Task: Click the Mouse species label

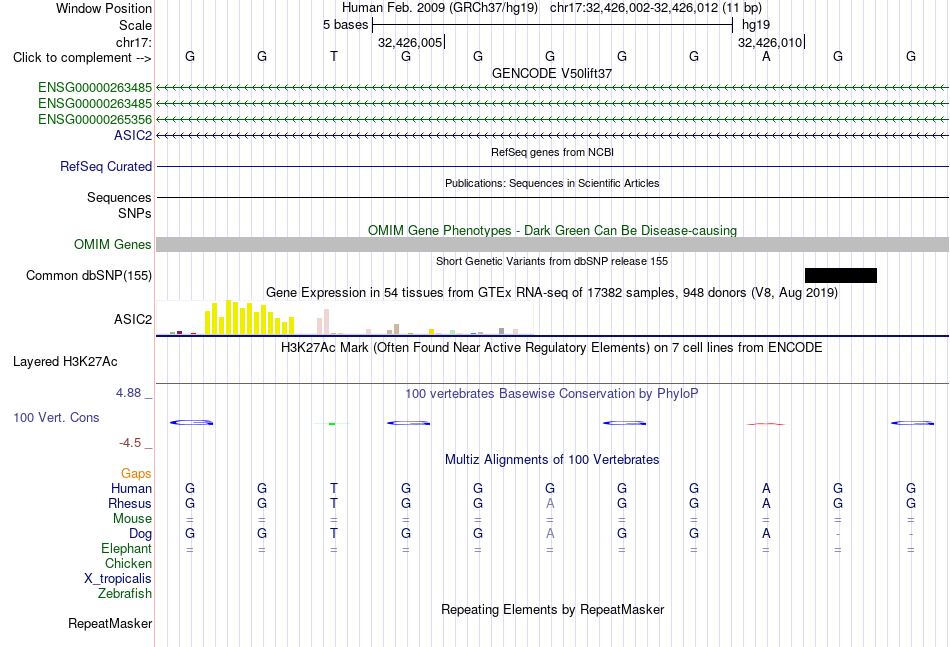Action: 132,519
